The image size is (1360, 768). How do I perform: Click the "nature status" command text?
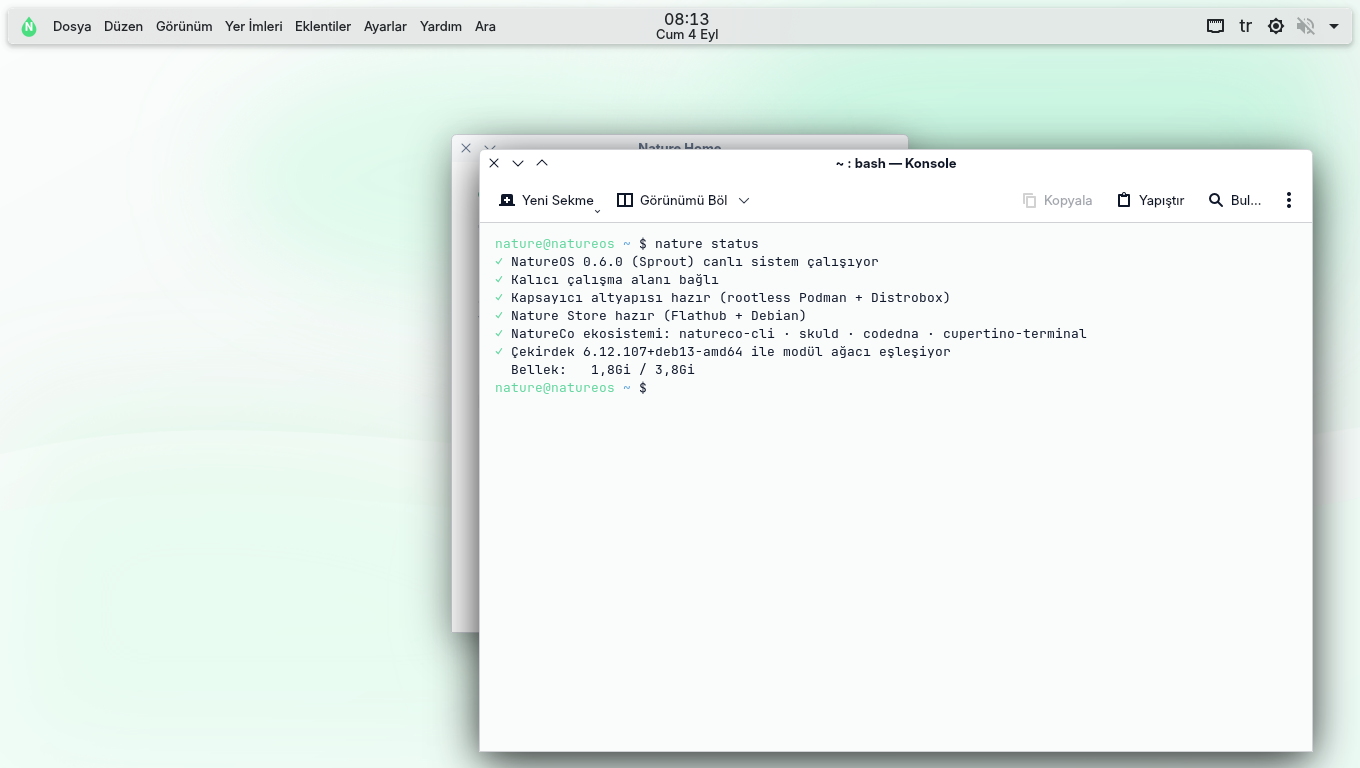click(707, 244)
